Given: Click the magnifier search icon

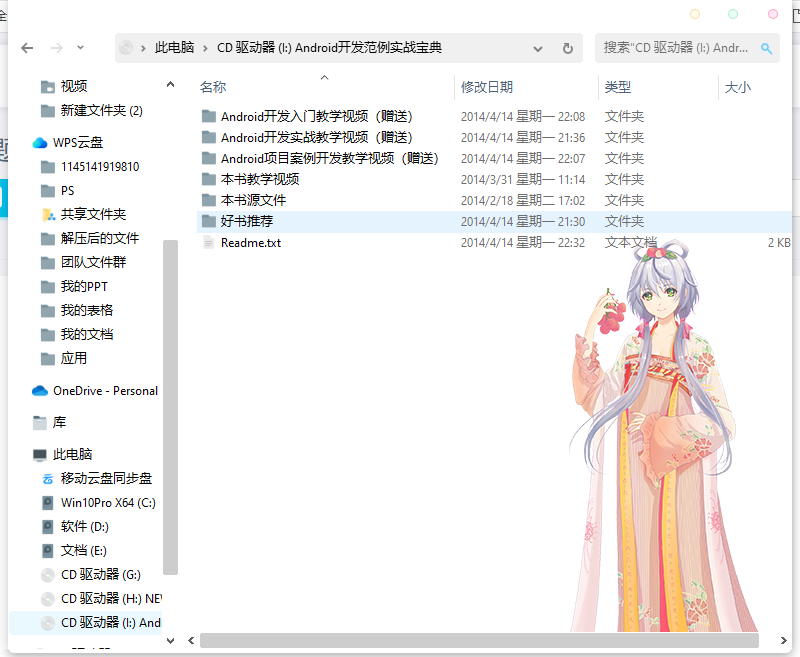Looking at the screenshot, I should click(x=766, y=48).
